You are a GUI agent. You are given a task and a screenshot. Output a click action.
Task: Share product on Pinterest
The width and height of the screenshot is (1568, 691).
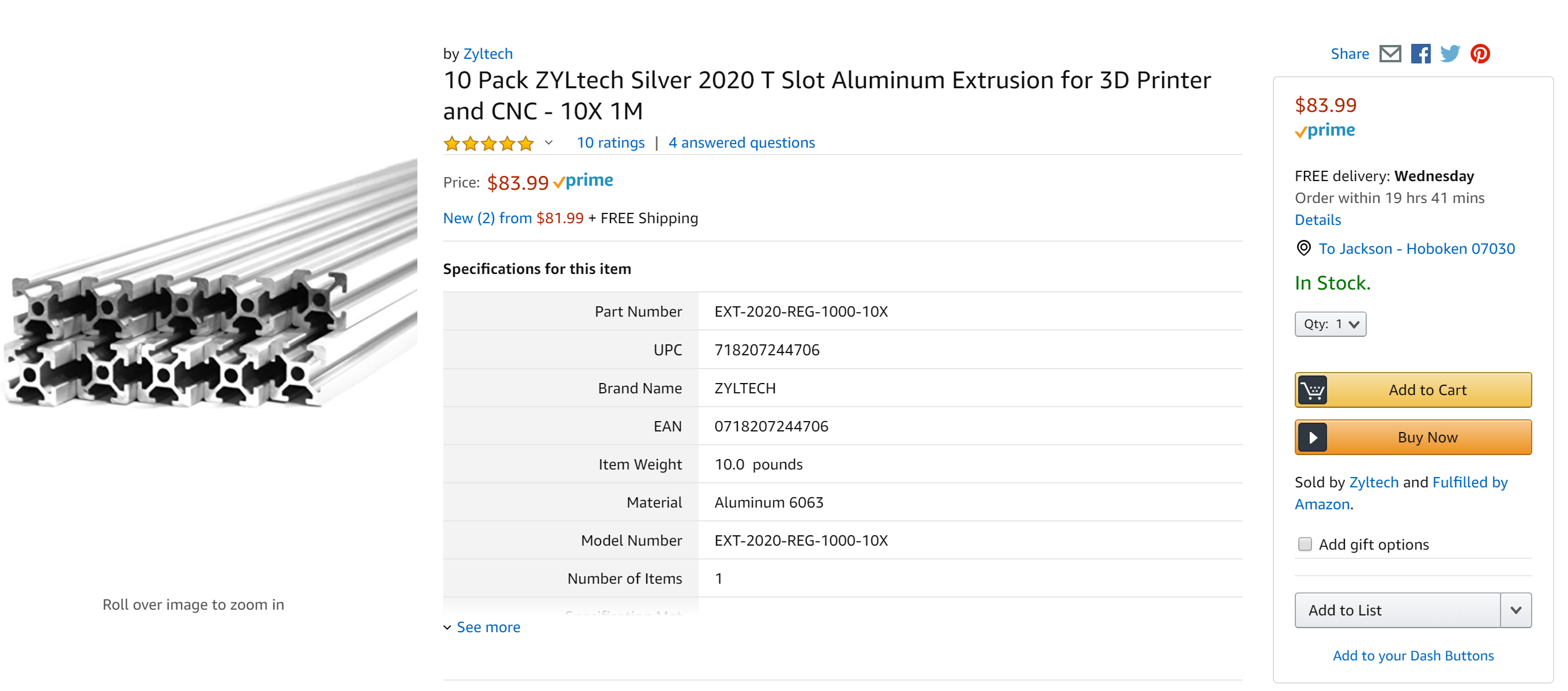(1480, 54)
